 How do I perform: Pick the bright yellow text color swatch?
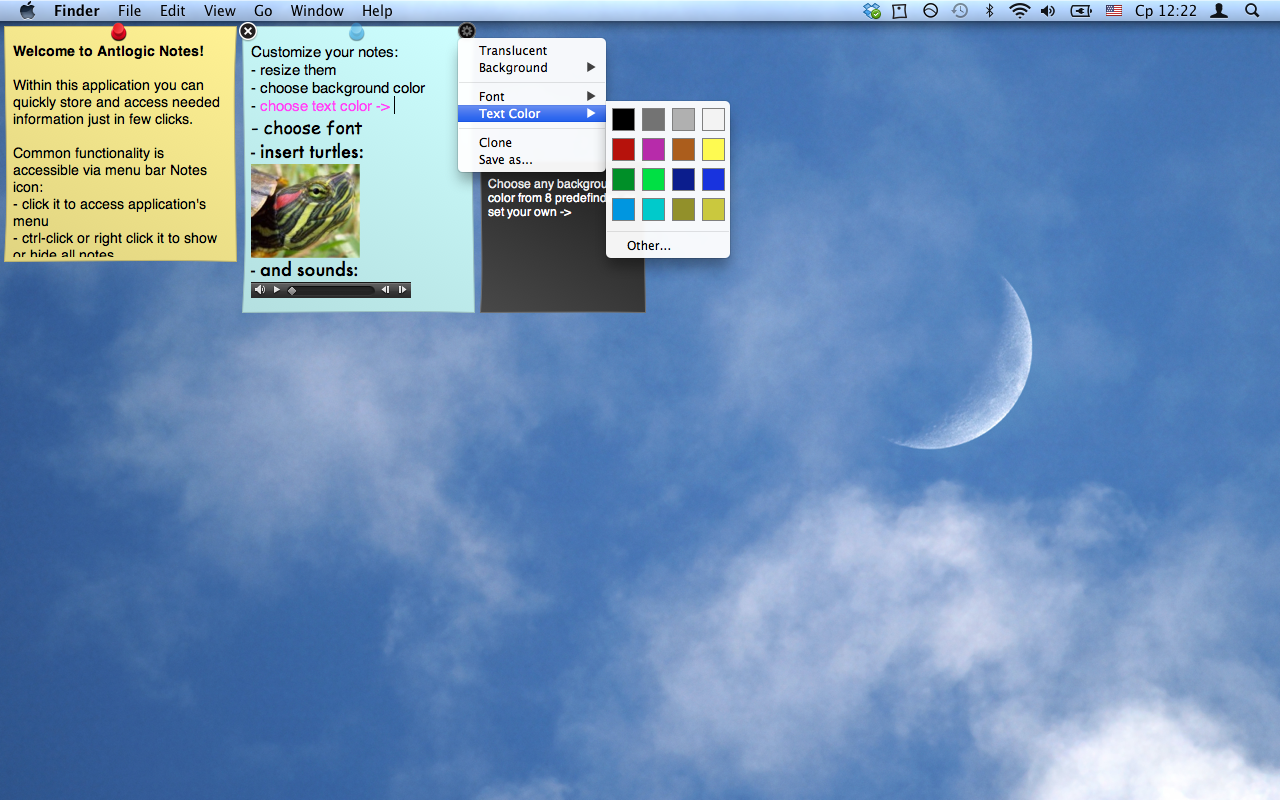click(713, 150)
